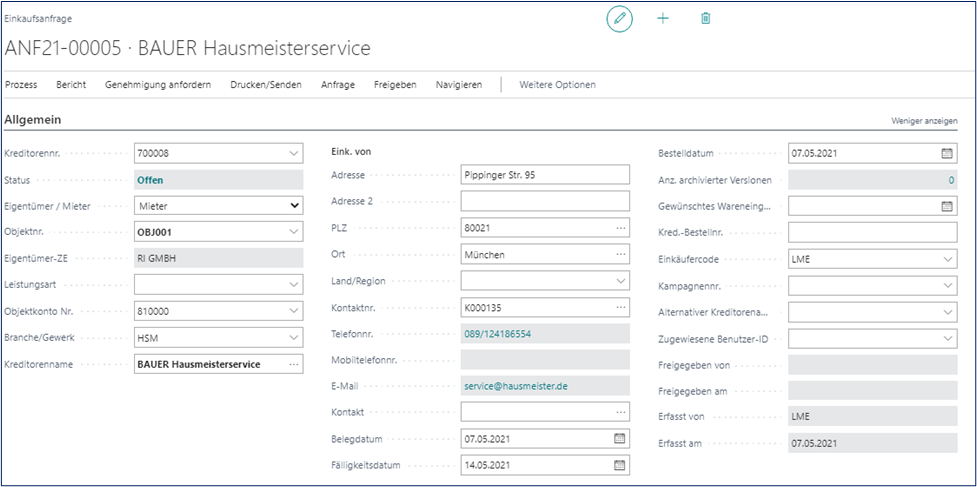Click the PLZ lookup ellipsis button
The image size is (977, 487).
(620, 228)
